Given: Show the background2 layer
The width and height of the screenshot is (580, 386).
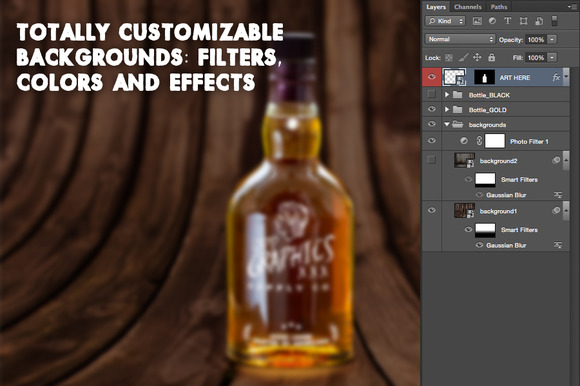Looking at the screenshot, I should click(x=431, y=160).
